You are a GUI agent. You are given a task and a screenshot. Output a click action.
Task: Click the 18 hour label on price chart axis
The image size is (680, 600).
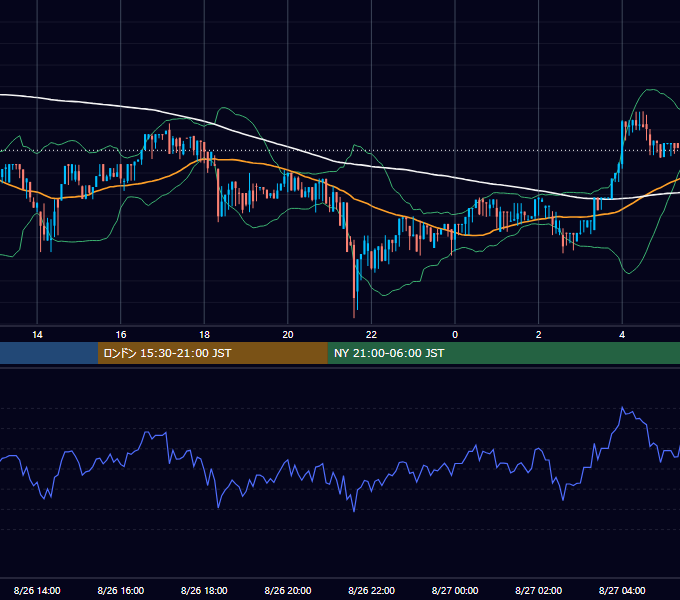click(204, 335)
